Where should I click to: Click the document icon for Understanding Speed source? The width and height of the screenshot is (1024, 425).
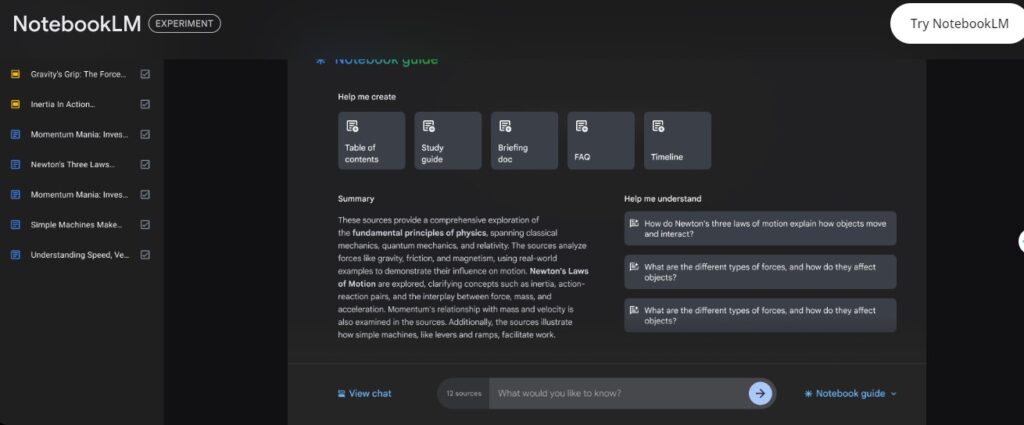click(x=16, y=255)
